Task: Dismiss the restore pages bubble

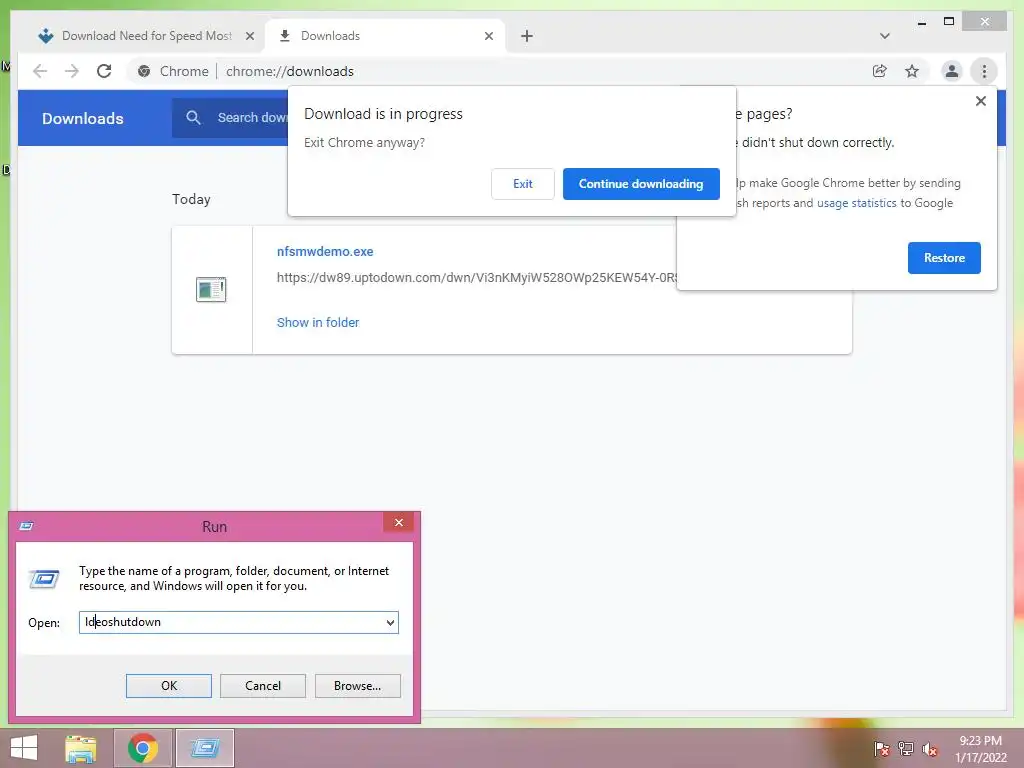Action: click(x=980, y=101)
